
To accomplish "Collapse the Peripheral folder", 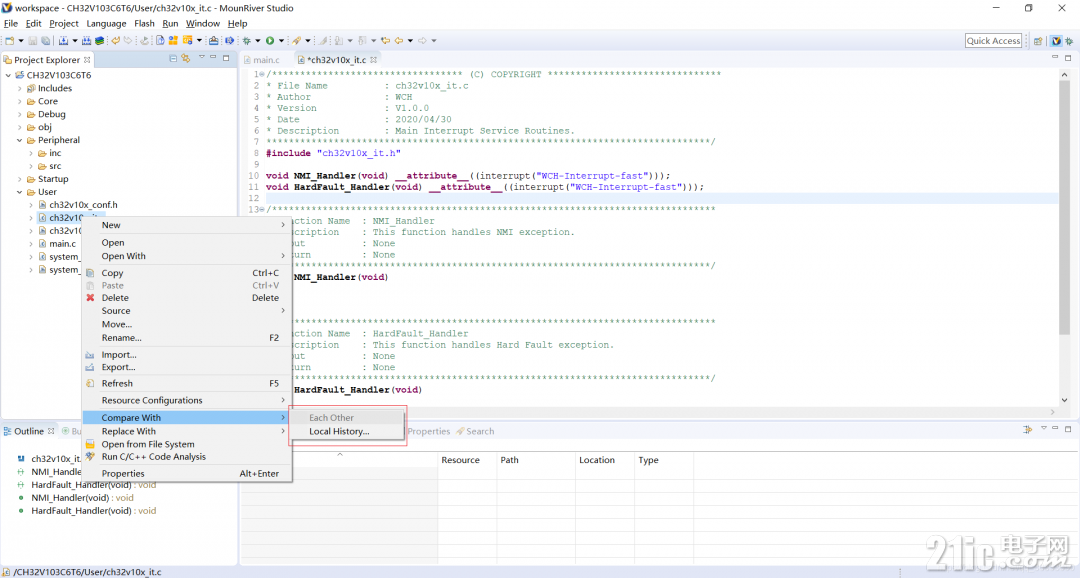I will [19, 140].
